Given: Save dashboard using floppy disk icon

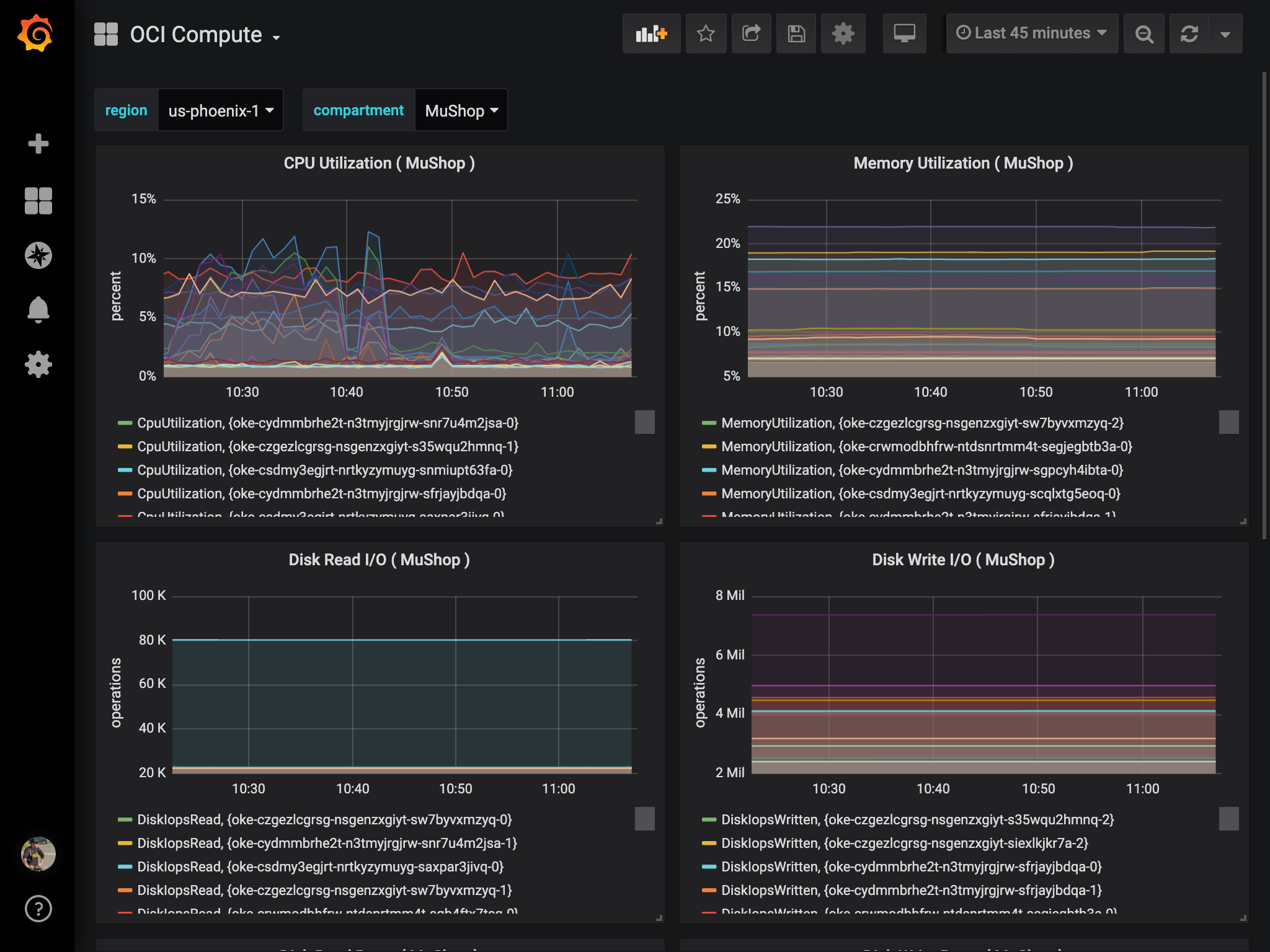Looking at the screenshot, I should [796, 33].
